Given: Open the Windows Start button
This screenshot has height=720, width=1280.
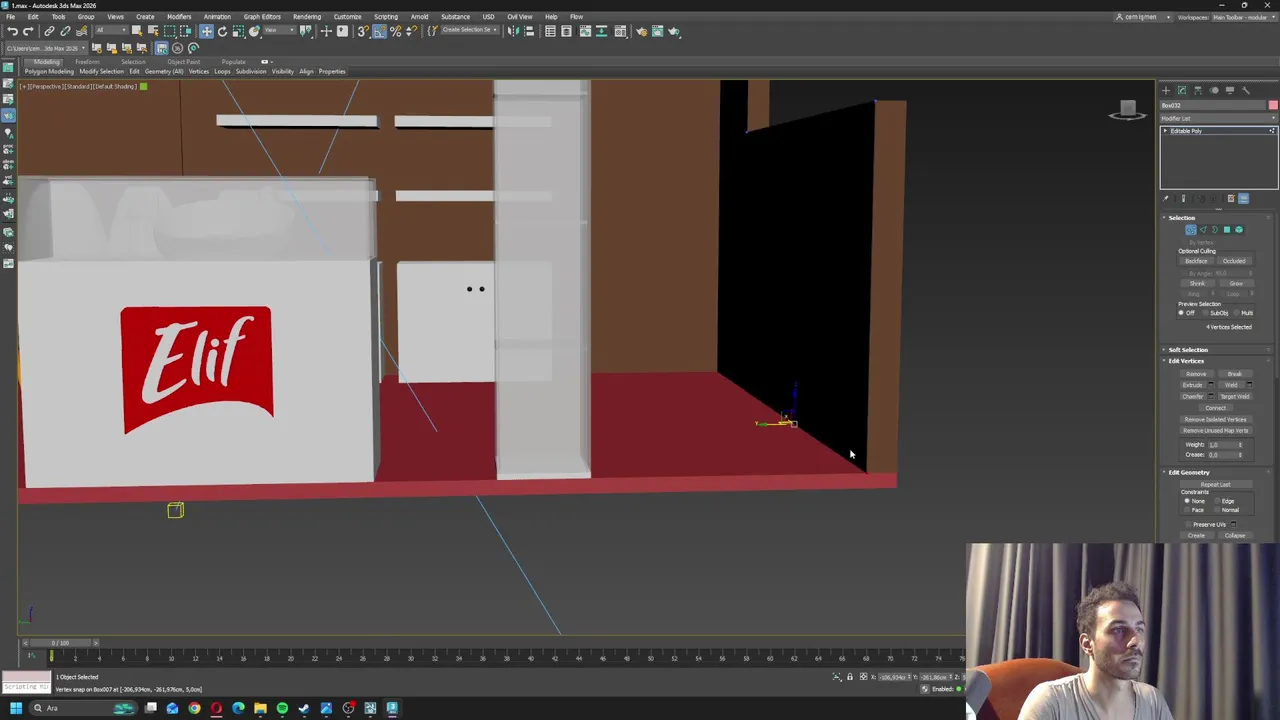Looking at the screenshot, I should pos(15,708).
